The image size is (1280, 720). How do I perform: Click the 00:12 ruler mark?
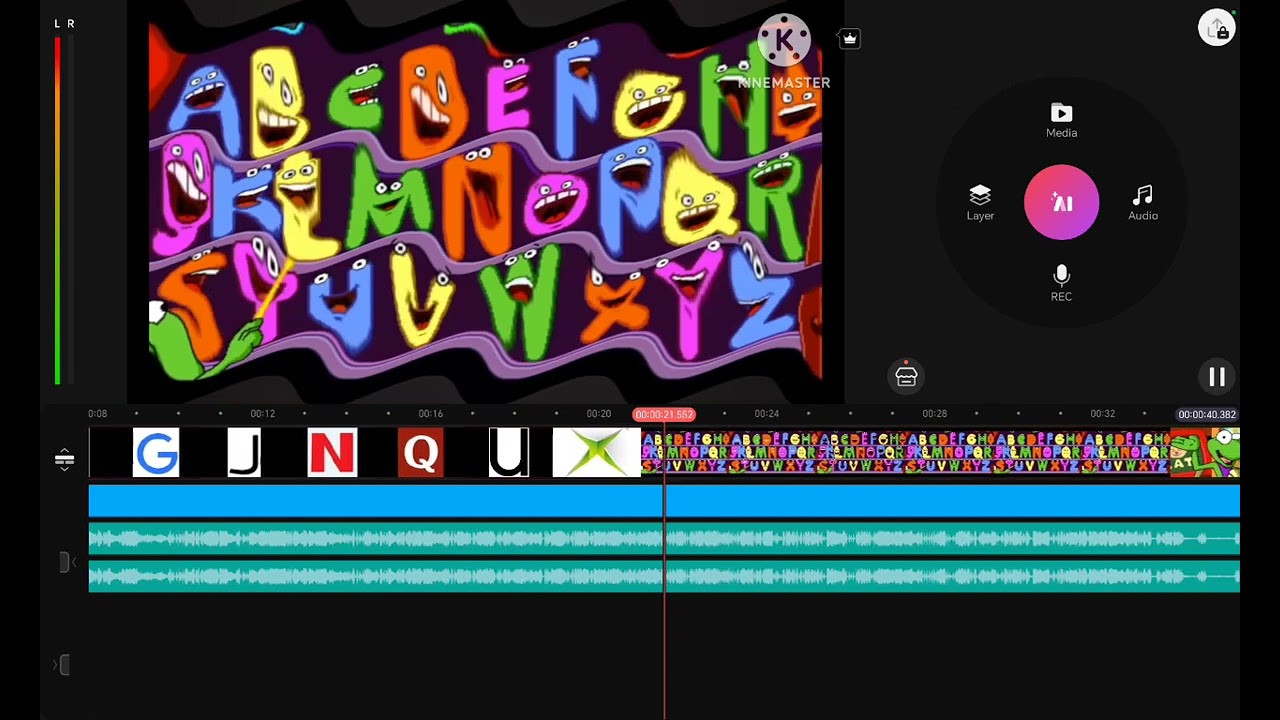262,413
